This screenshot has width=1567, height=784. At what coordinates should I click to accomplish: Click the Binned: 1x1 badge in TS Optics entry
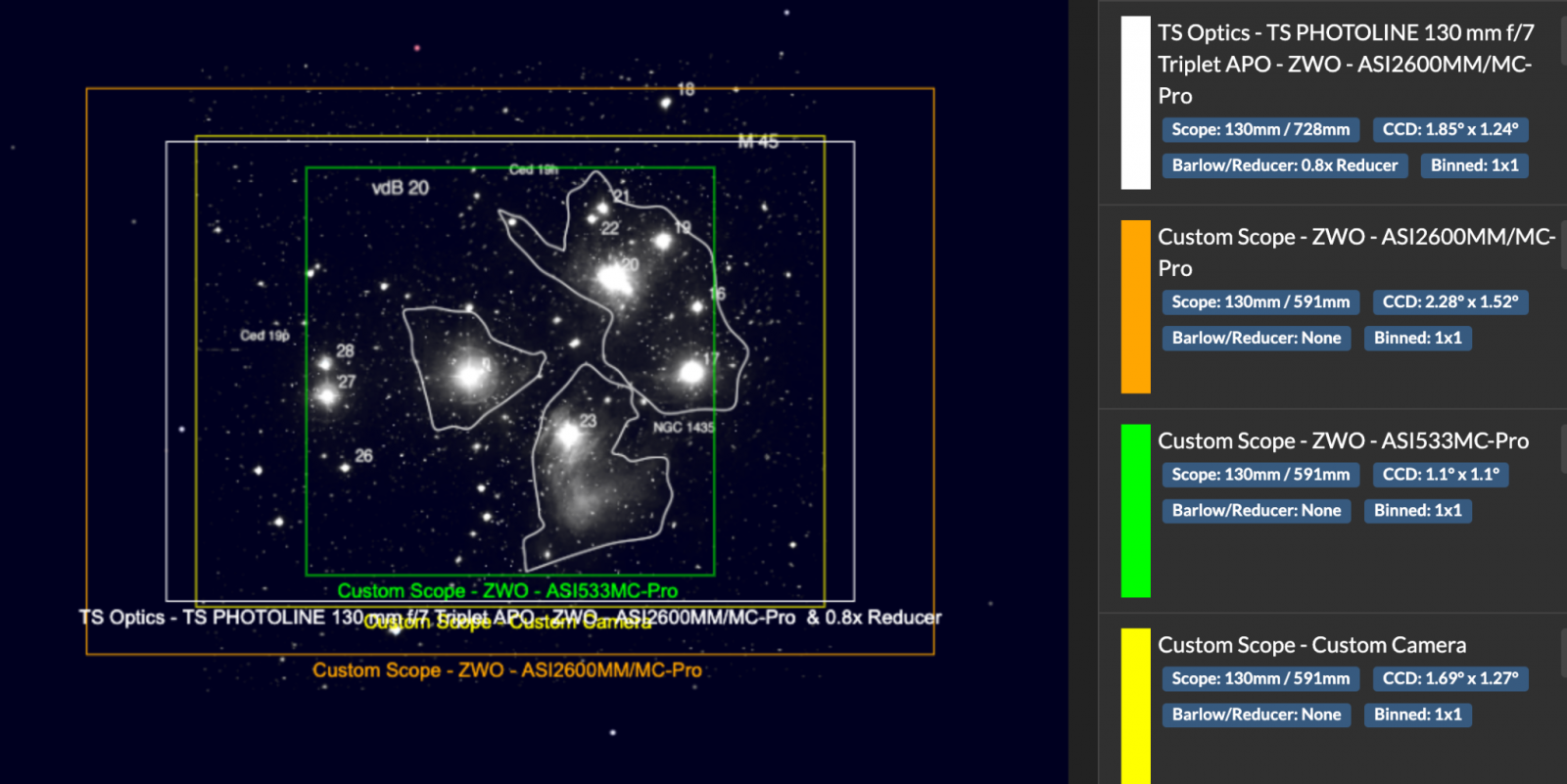click(1474, 165)
